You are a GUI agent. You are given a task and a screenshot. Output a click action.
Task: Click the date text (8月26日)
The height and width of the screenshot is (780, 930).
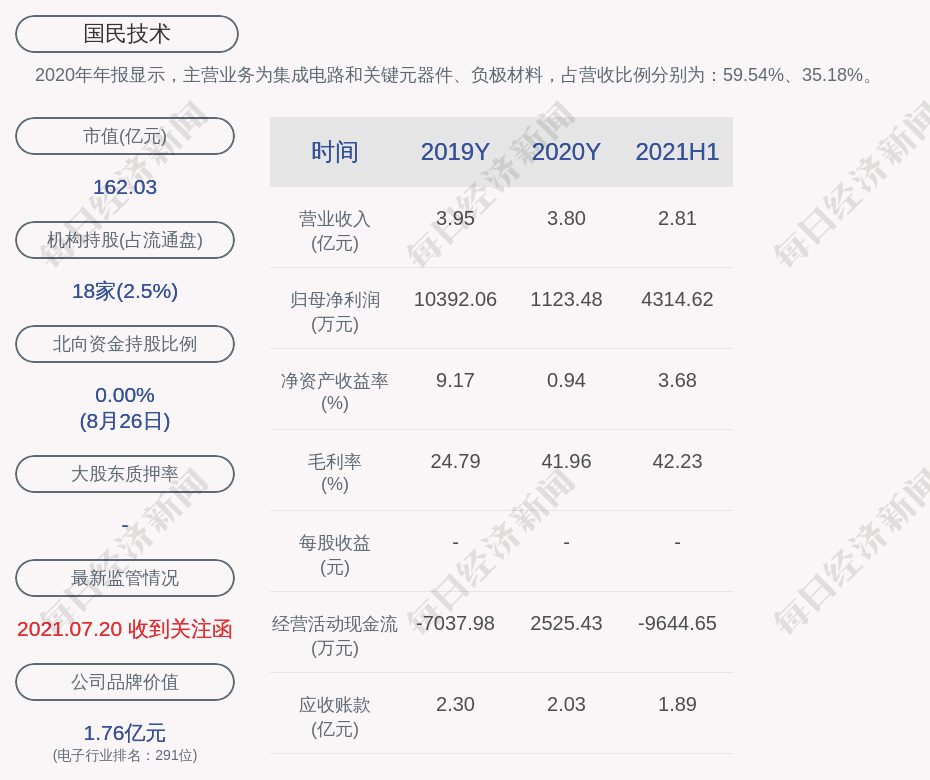pyautogui.click(x=125, y=421)
